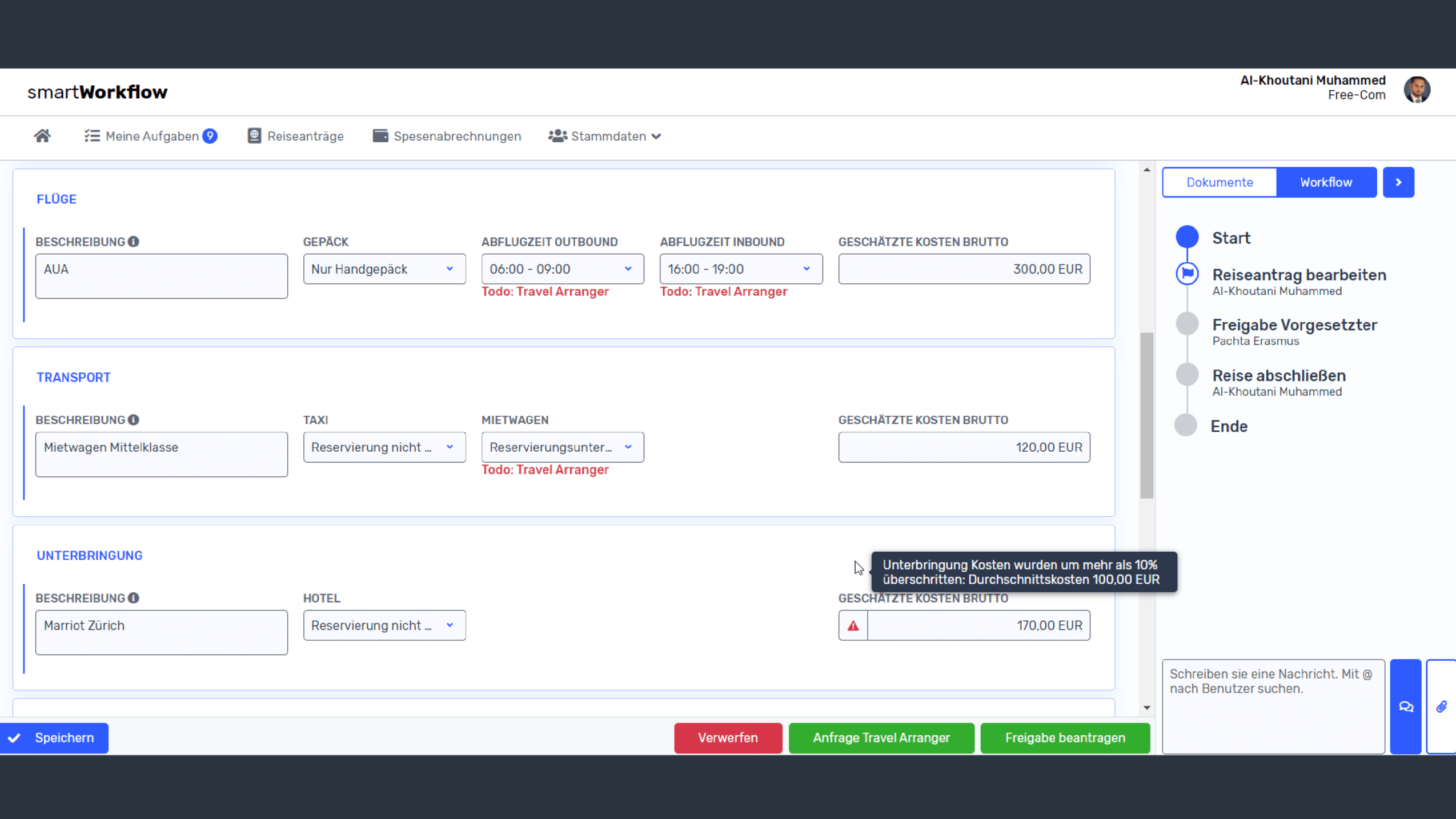This screenshot has width=1456, height=819.
Task: Click Todo: Travel Arranger under Mietwagen
Action: (545, 470)
